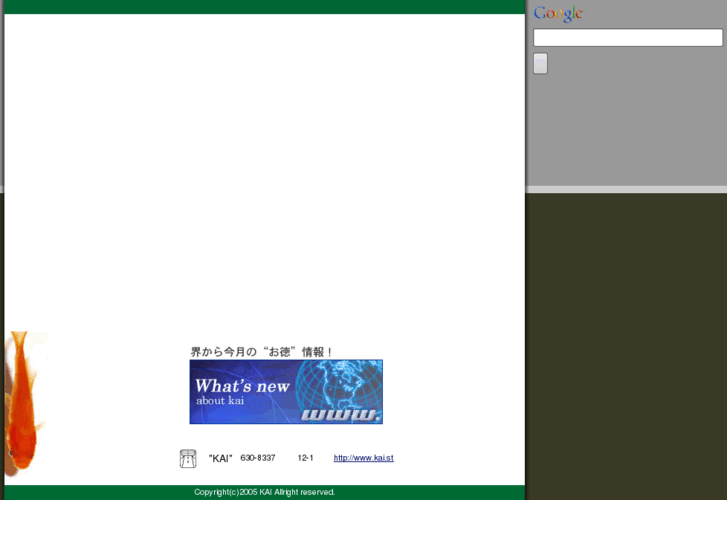Click the "KAI" name text
Image resolution: width=727 pixels, height=545 pixels.
point(220,459)
